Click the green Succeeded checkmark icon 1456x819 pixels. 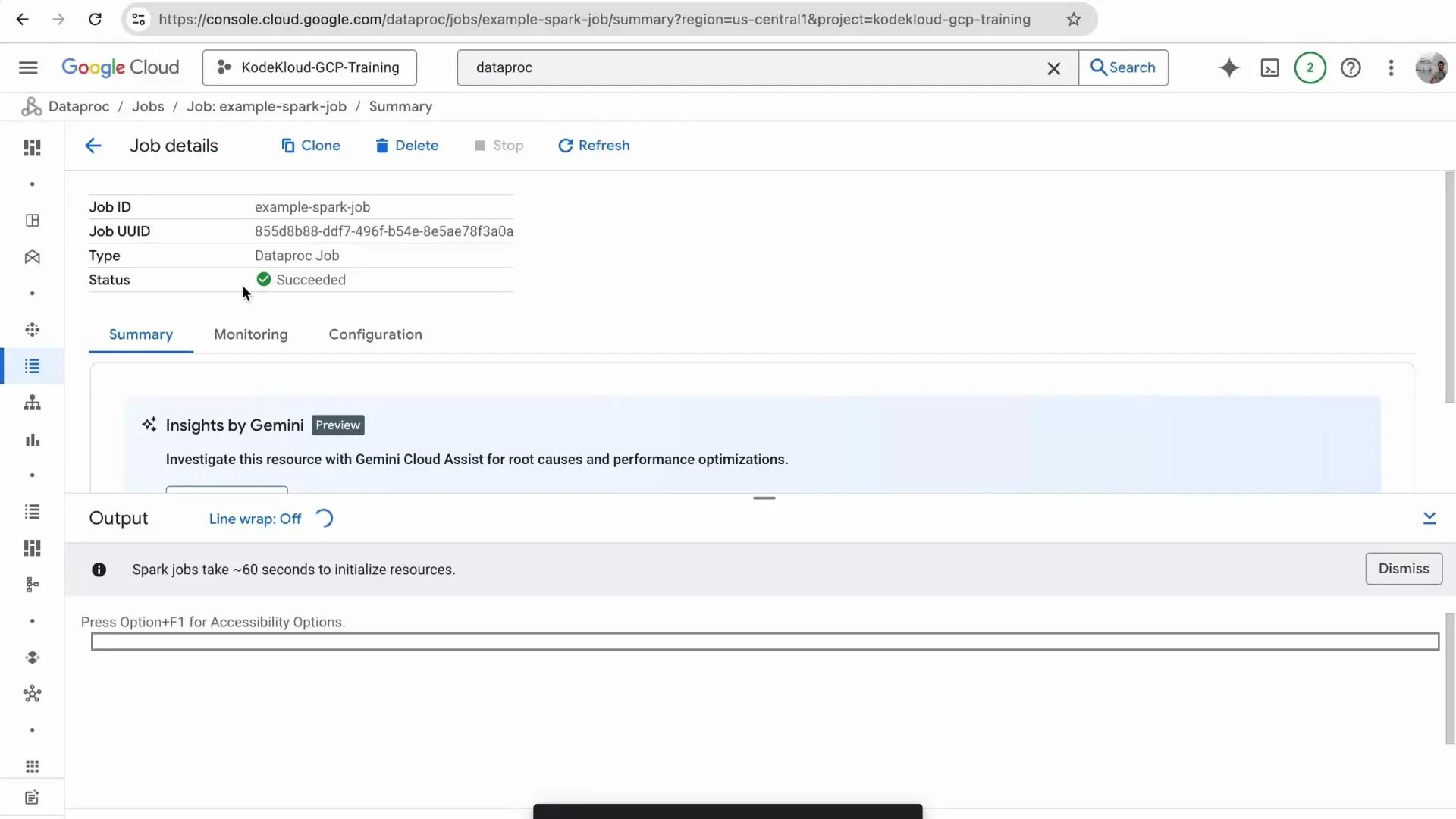click(264, 280)
